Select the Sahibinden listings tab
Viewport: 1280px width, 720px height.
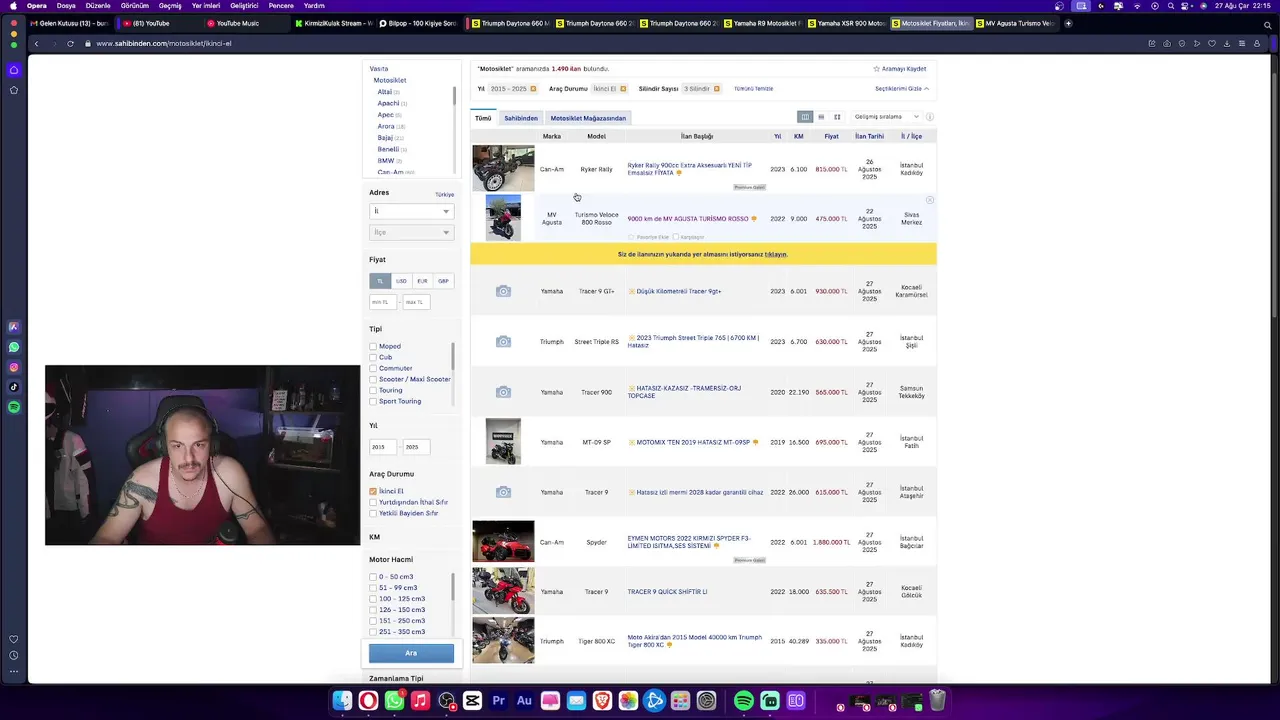[x=521, y=118]
